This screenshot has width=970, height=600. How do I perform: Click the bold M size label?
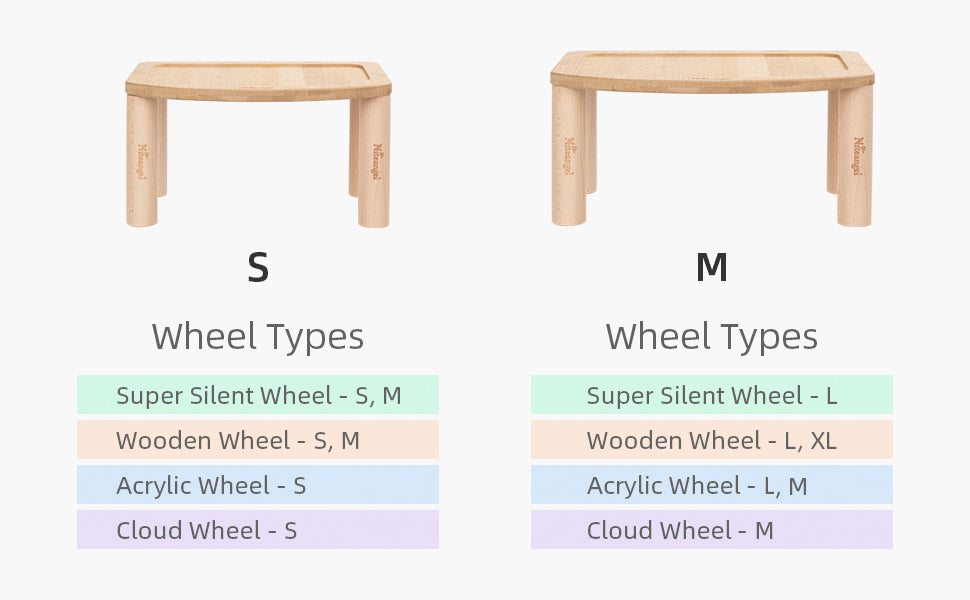click(711, 267)
